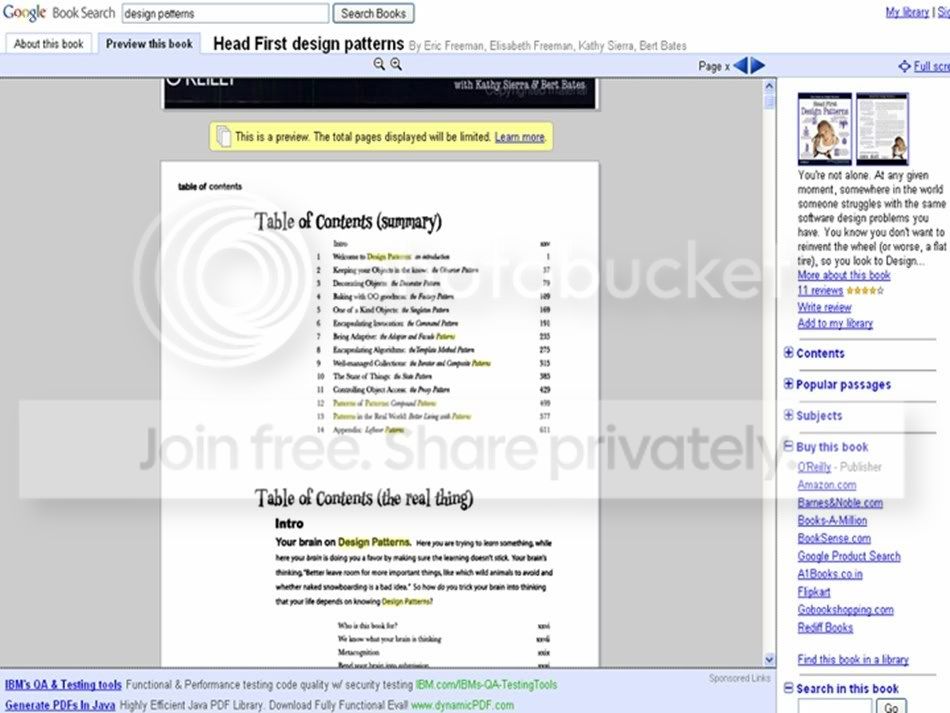Open the Amazon.com buy link
Image resolution: width=950 pixels, height=713 pixels.
(827, 485)
